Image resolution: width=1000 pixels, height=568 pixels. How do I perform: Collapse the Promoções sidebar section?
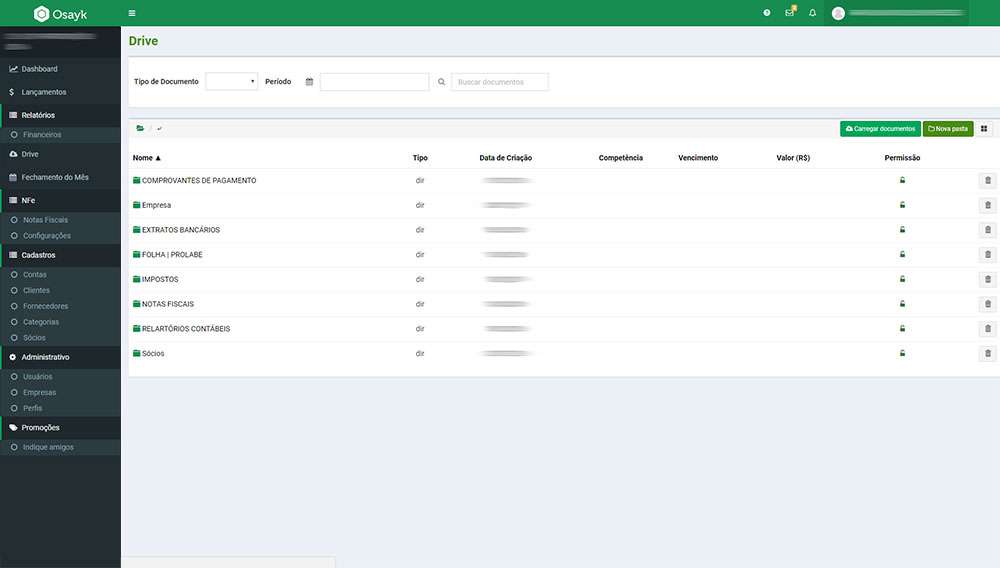(x=61, y=428)
